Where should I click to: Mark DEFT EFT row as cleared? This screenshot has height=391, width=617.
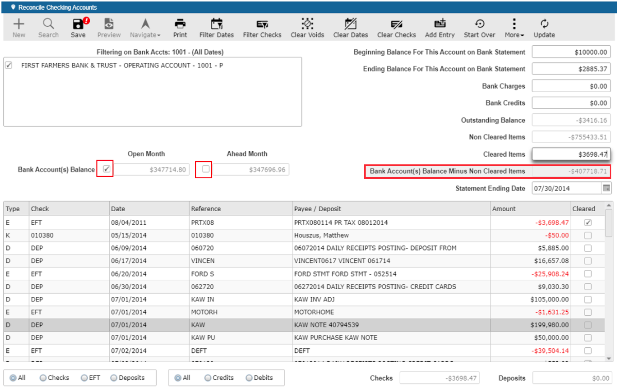588,350
